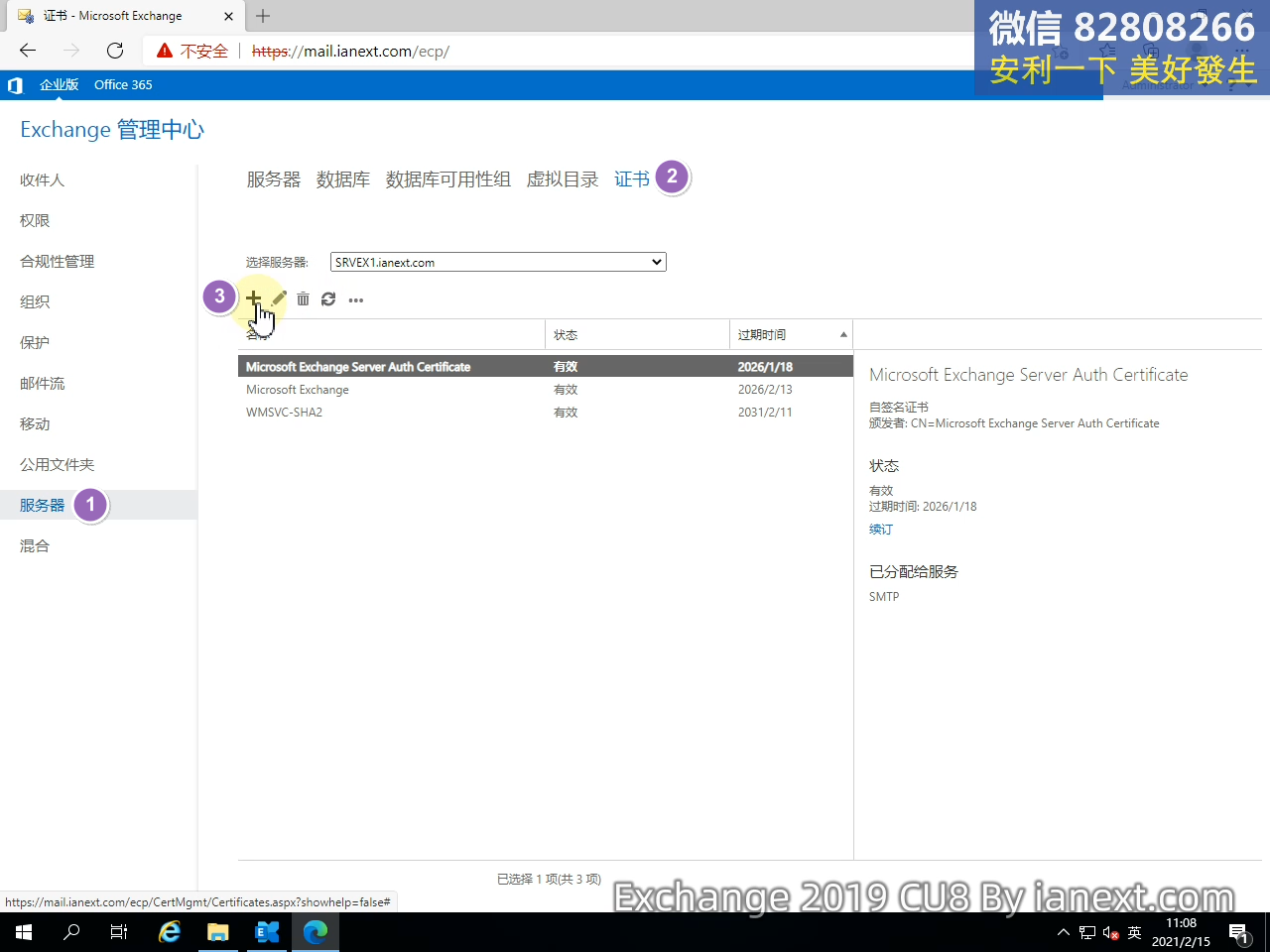1270x952 pixels.
Task: Click the add new certificate plus icon
Action: (254, 298)
